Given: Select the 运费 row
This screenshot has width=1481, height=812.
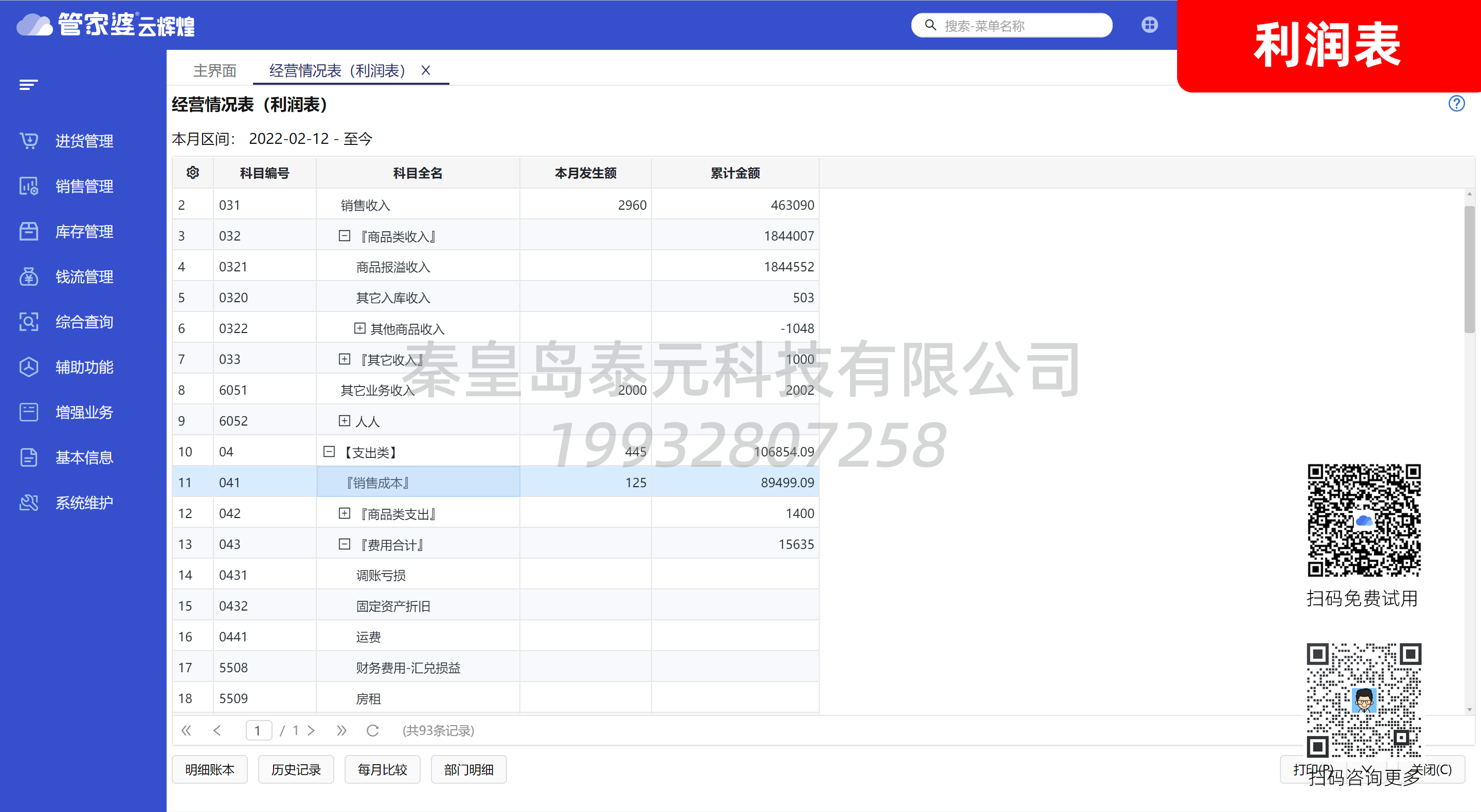Looking at the screenshot, I should pos(496,636).
